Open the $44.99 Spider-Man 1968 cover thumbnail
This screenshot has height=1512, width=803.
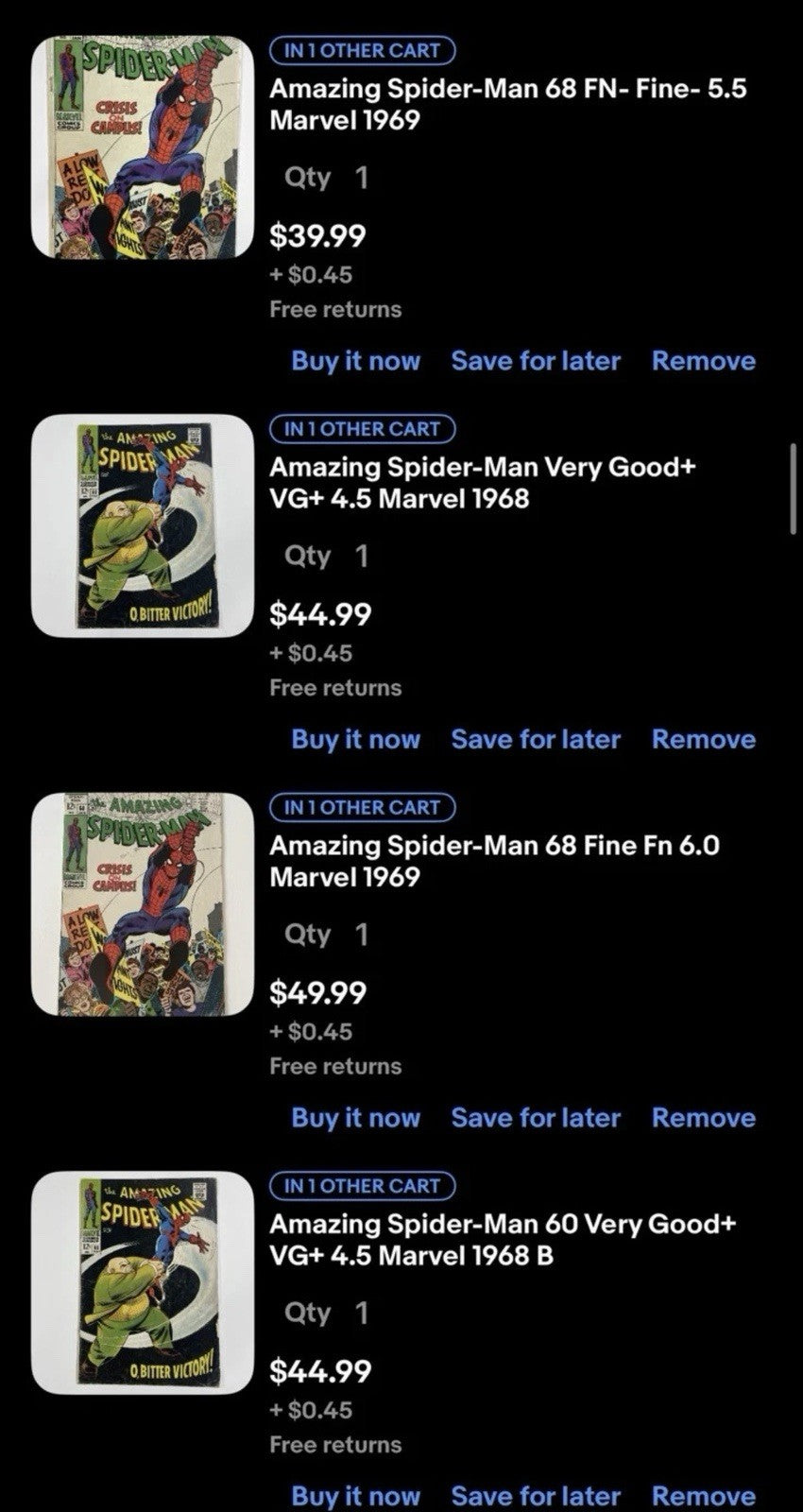click(143, 525)
